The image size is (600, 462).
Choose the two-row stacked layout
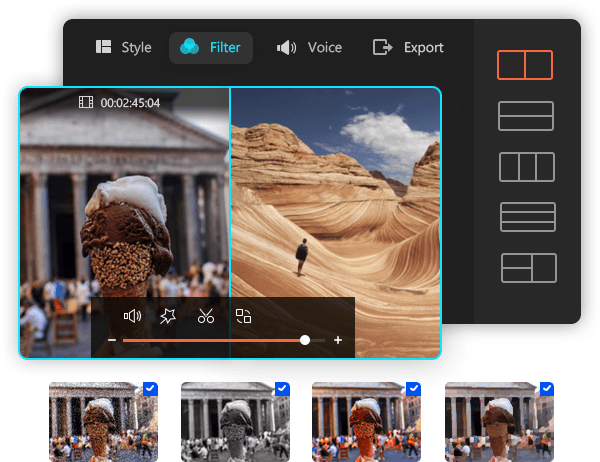point(526,116)
